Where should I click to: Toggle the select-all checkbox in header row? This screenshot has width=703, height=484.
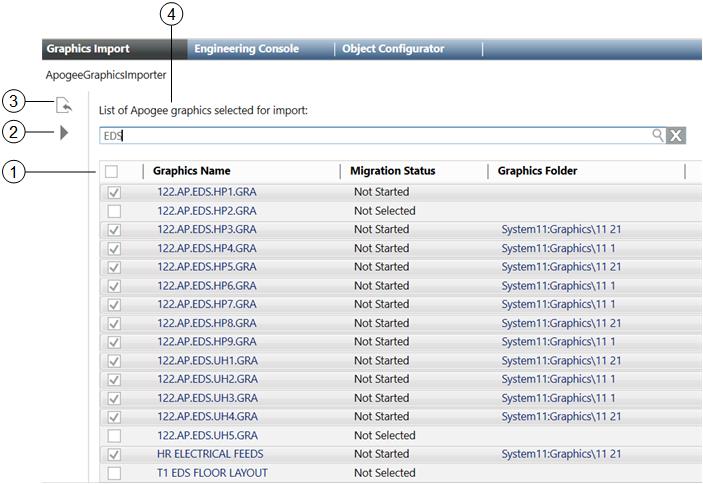click(x=112, y=172)
